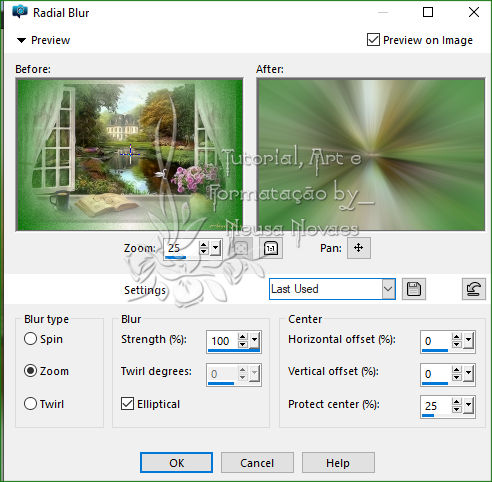
Task: Click the Pan navigate icon
Action: [359, 248]
